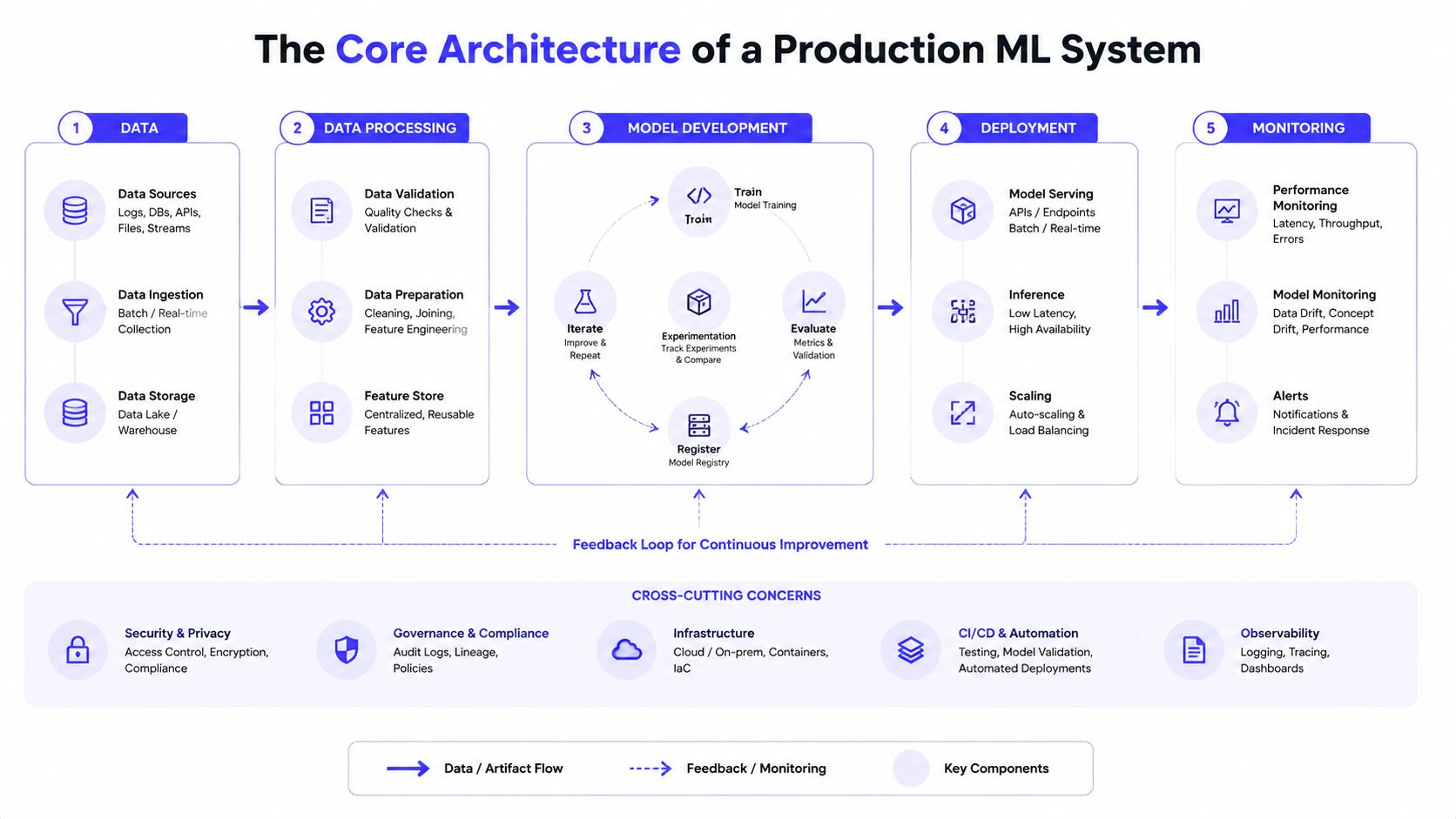Click the Data Ingestion heading

(160, 295)
